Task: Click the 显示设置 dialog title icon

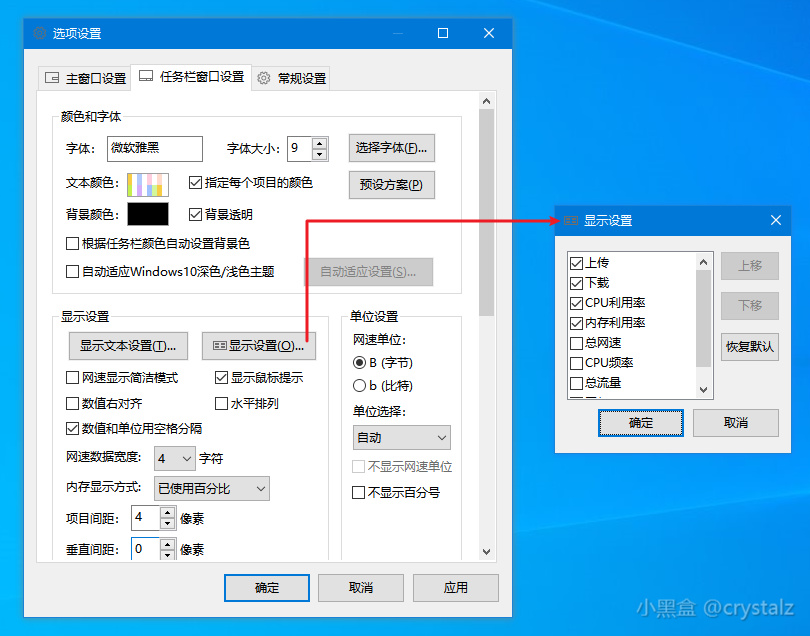Action: coord(570,221)
